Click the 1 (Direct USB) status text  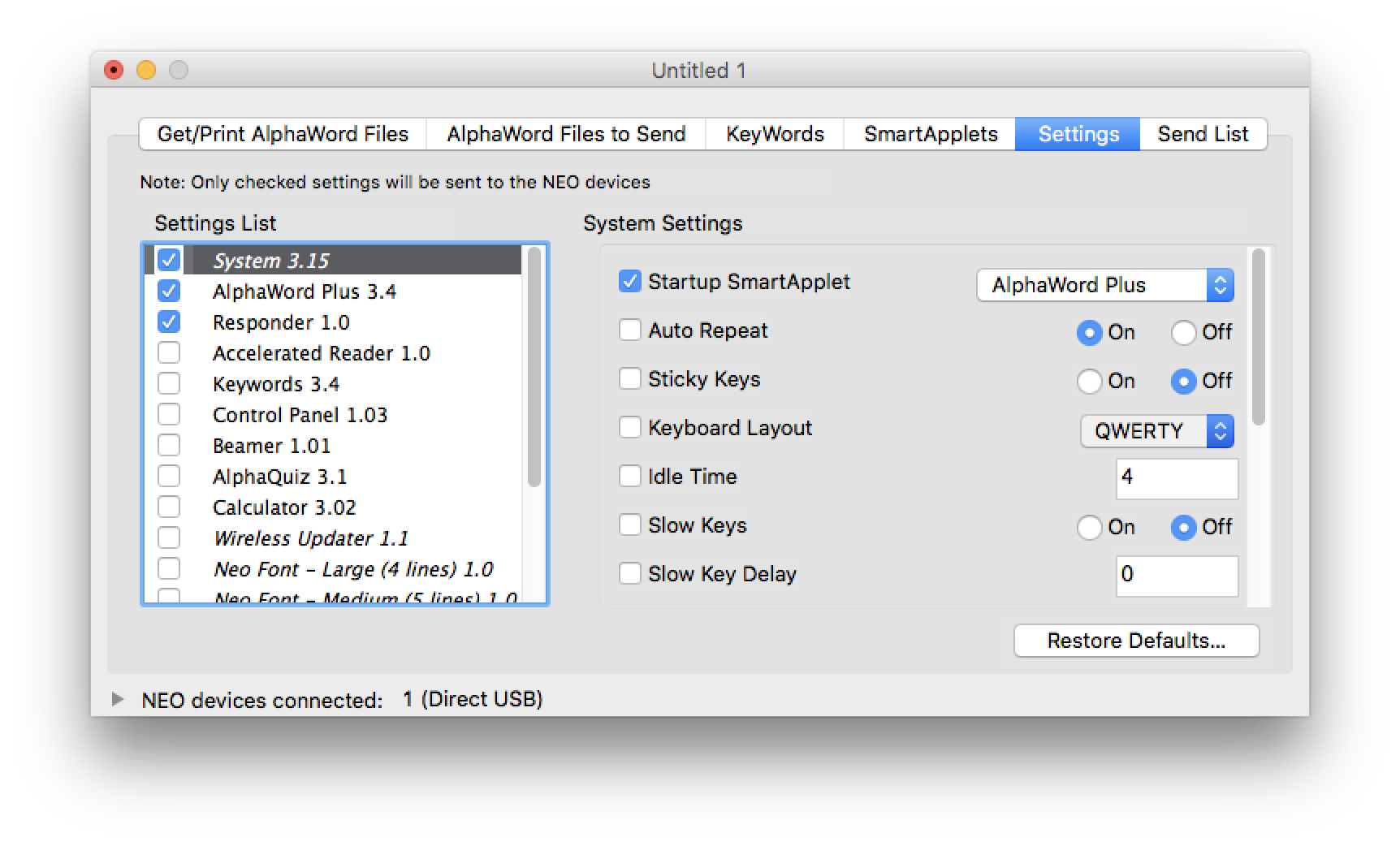pyautogui.click(x=473, y=699)
